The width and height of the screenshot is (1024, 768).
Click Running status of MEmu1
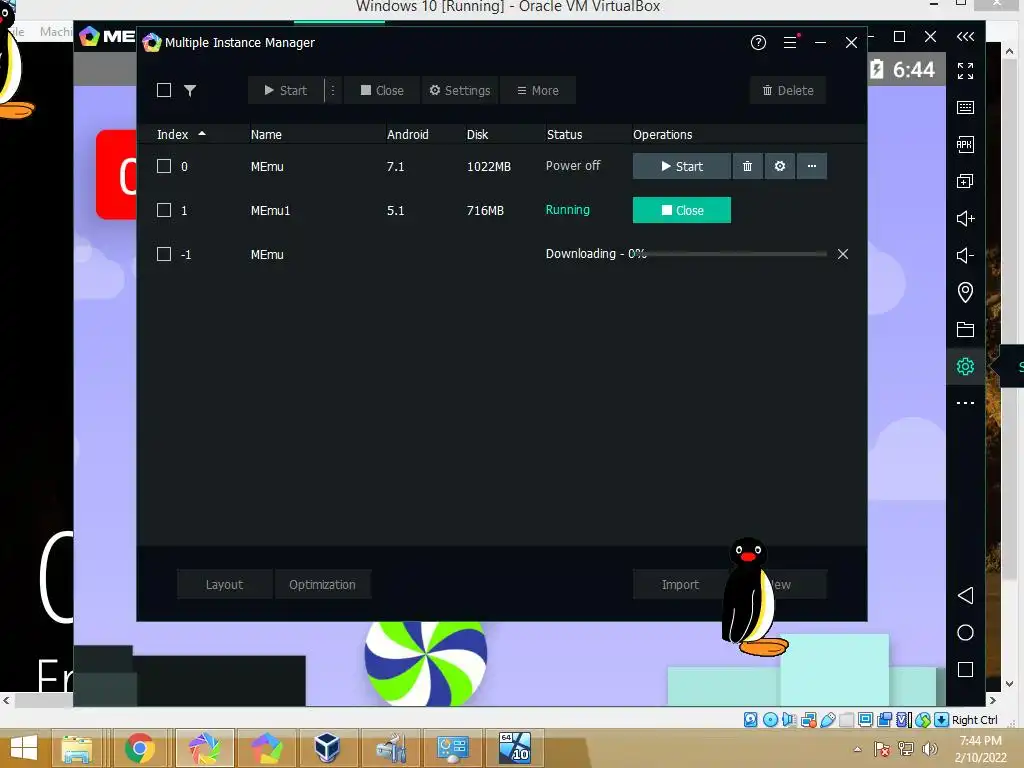coord(568,210)
